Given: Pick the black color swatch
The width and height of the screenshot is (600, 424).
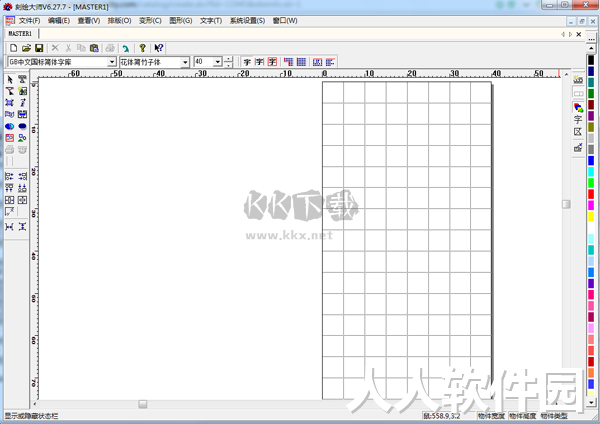Looking at the screenshot, I should (591, 60).
